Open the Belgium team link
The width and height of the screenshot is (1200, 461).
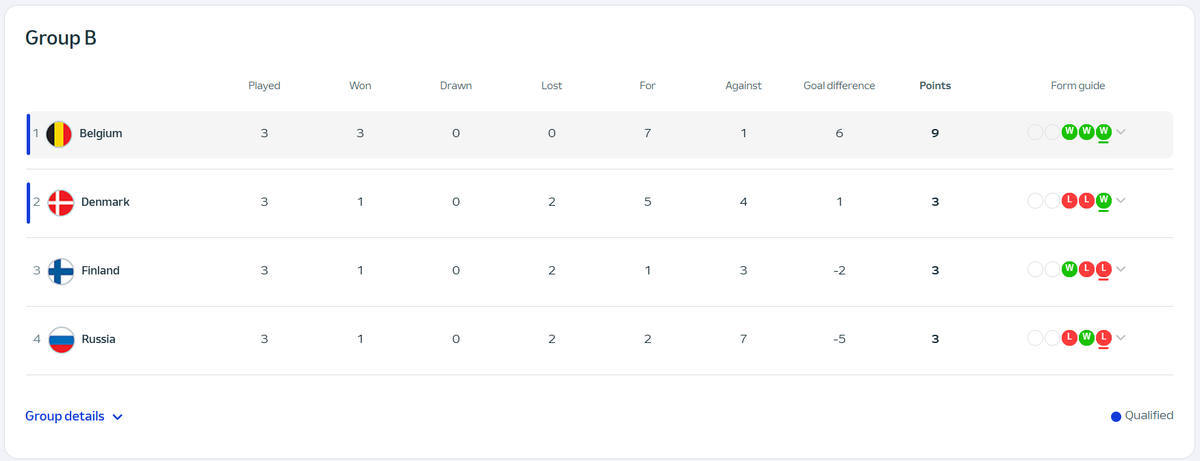click(x=101, y=133)
